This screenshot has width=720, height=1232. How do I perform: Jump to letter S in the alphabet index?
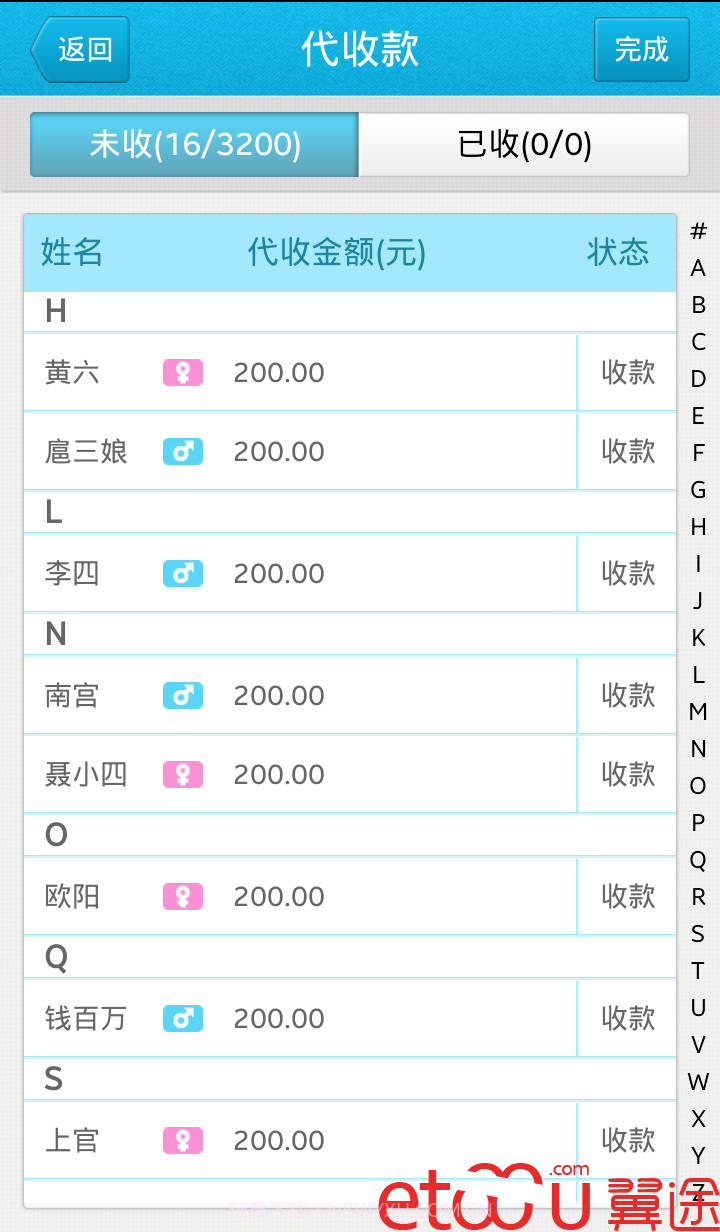pos(698,934)
